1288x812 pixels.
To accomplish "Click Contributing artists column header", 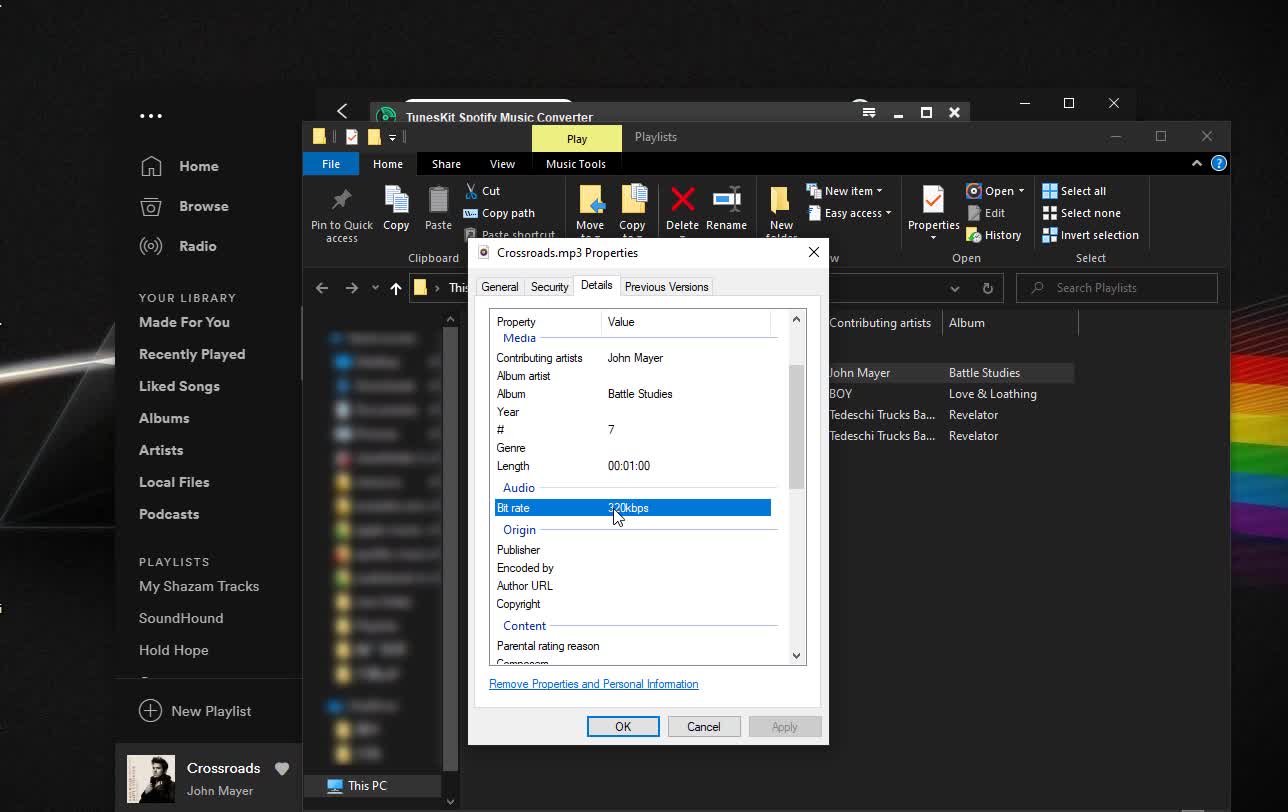I will (x=880, y=323).
